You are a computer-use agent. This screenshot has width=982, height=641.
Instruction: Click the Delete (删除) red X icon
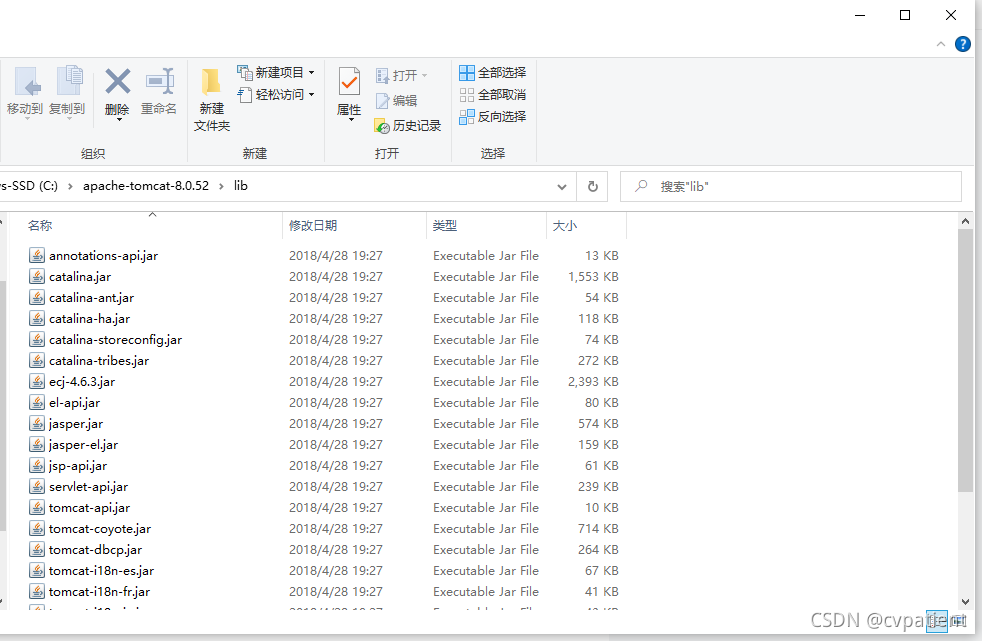click(x=118, y=82)
